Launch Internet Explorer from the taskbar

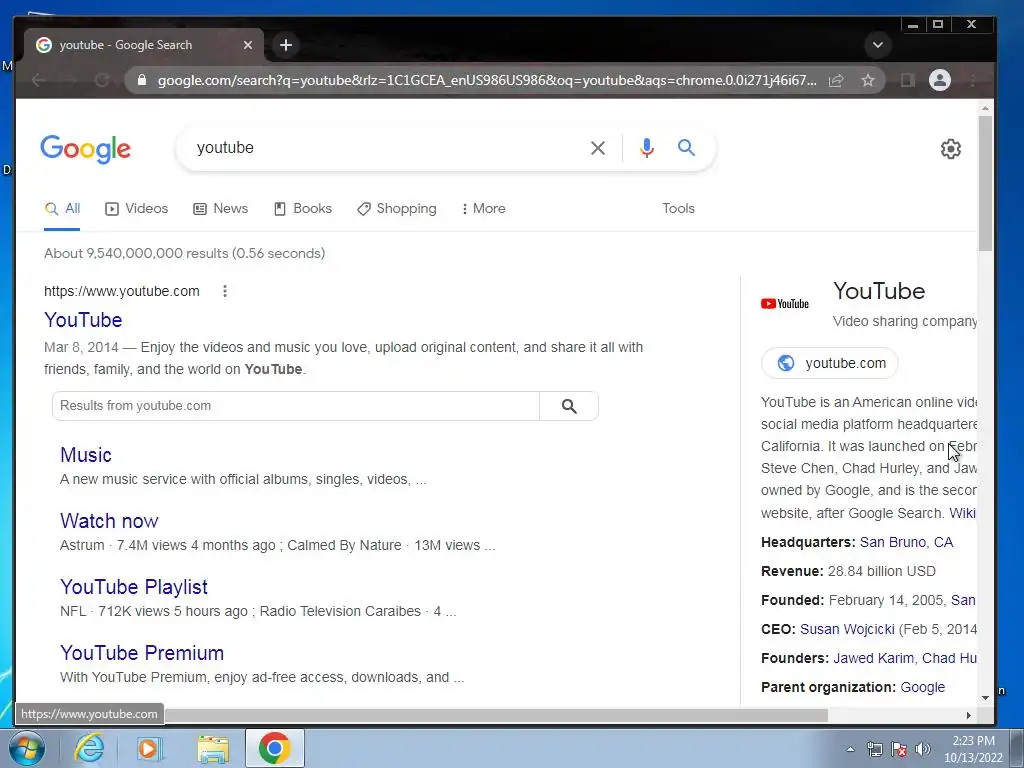[89, 748]
